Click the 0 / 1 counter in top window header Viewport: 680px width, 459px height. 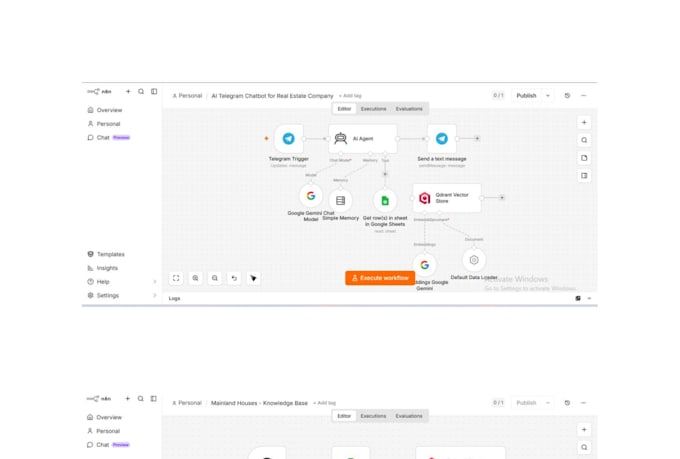[x=498, y=95]
